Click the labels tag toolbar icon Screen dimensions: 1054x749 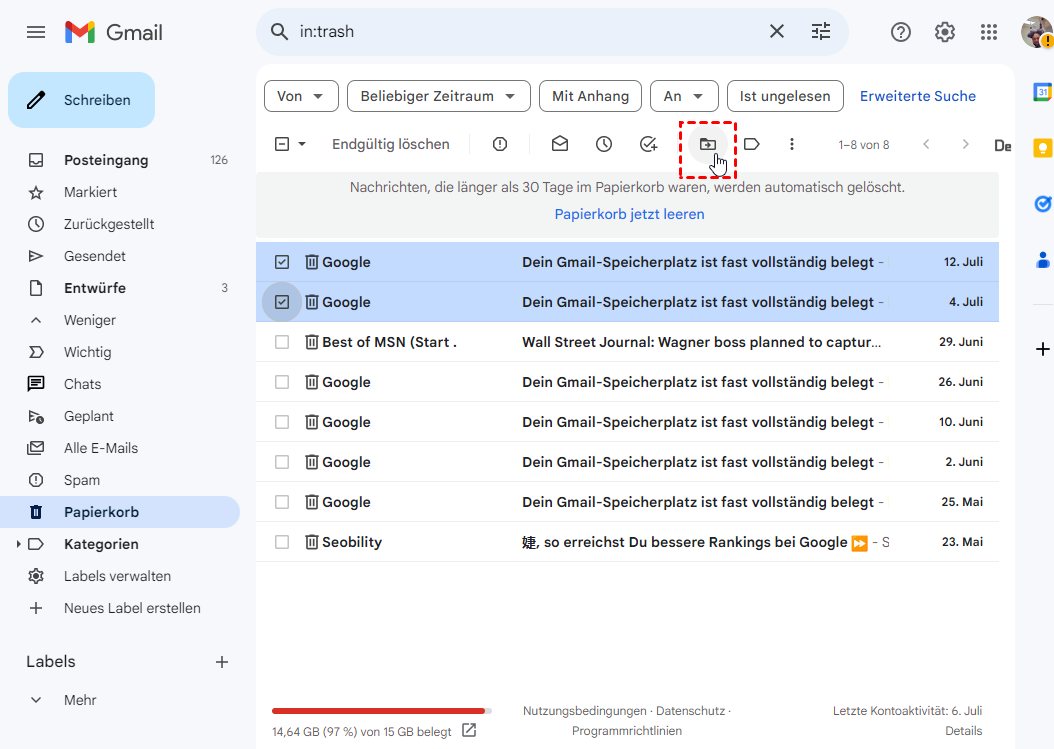[x=752, y=144]
